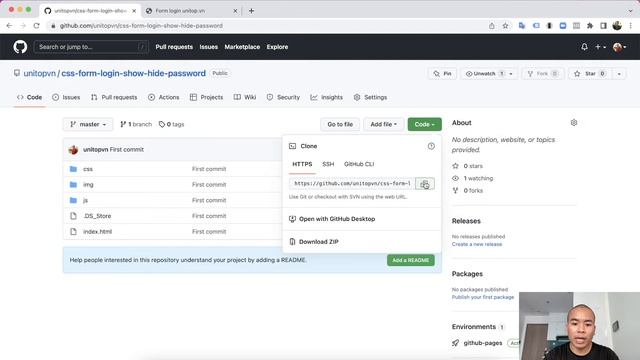This screenshot has height=360, width=640.
Task: Click Create a new release link
Action: [477, 244]
